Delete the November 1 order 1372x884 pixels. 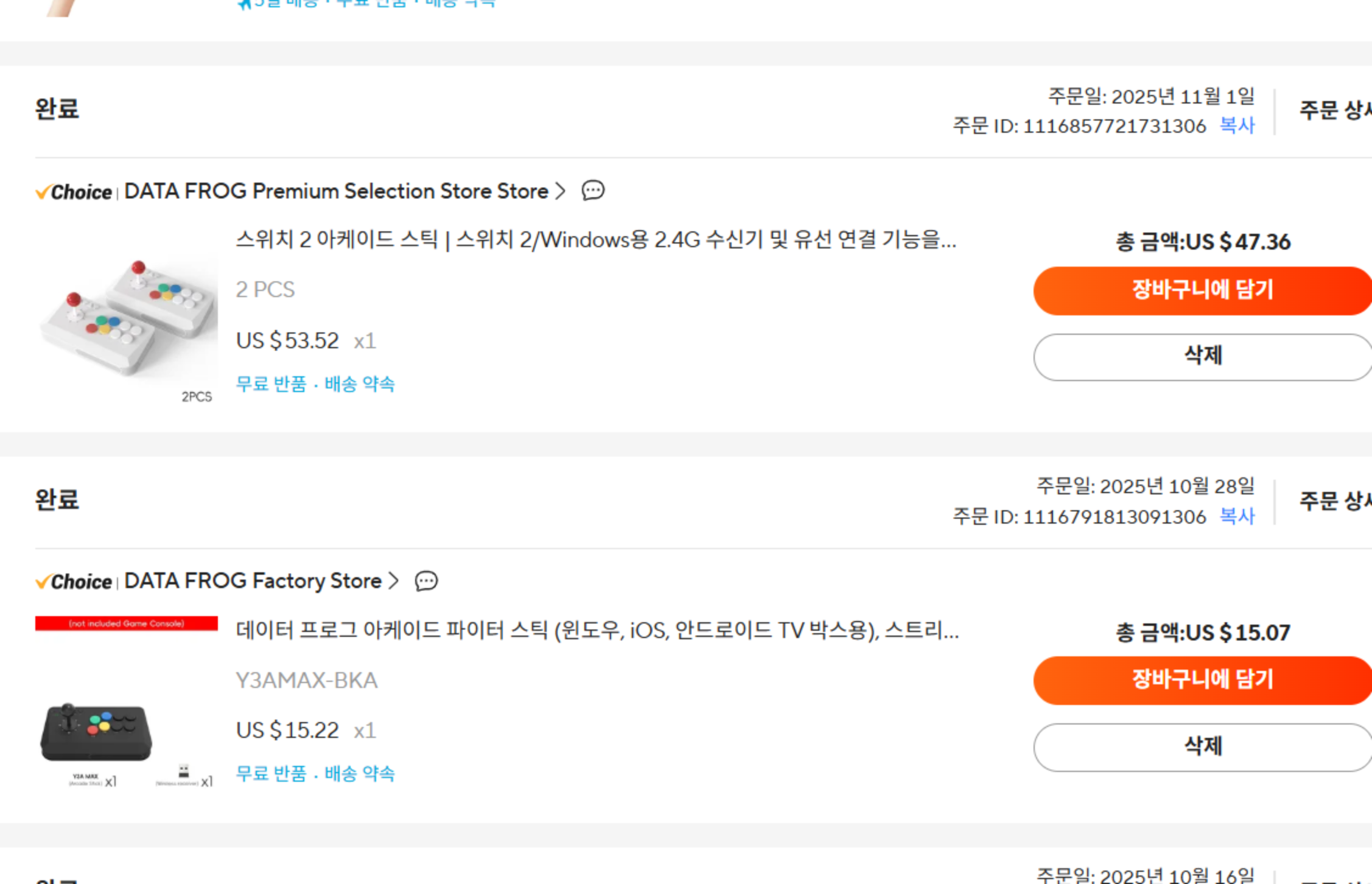(1202, 357)
